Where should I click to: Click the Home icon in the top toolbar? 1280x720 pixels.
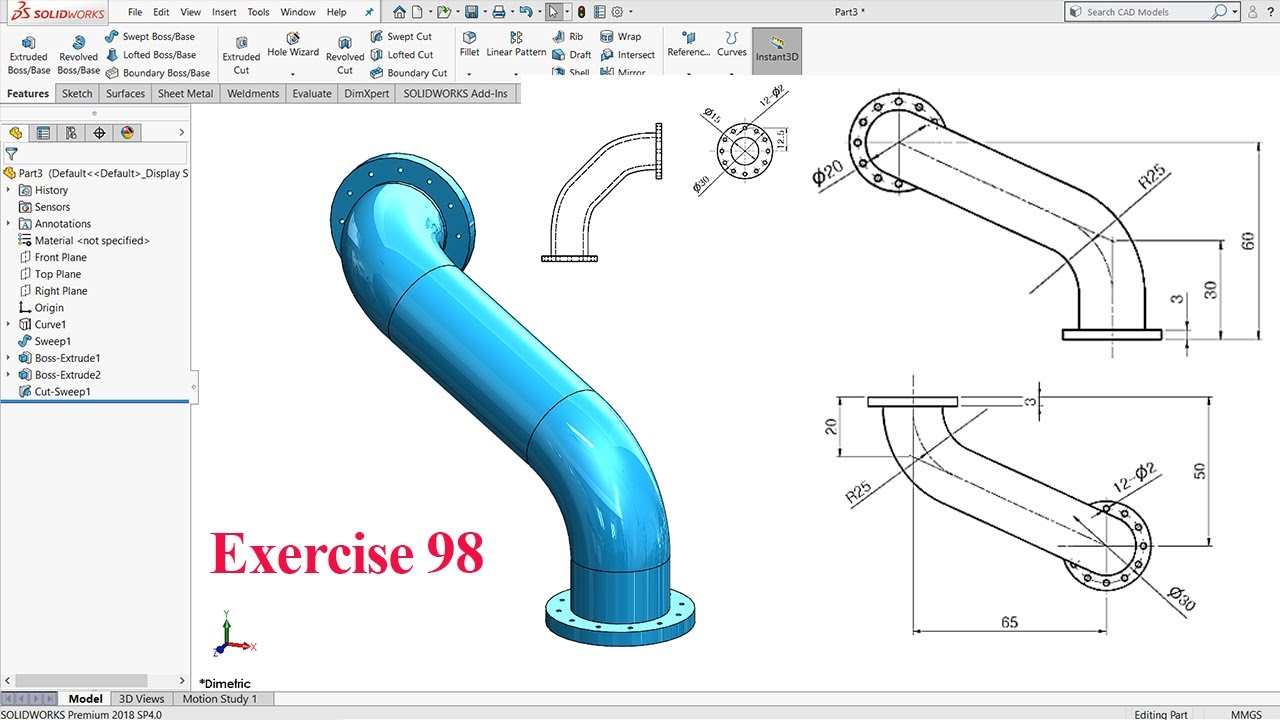[400, 12]
